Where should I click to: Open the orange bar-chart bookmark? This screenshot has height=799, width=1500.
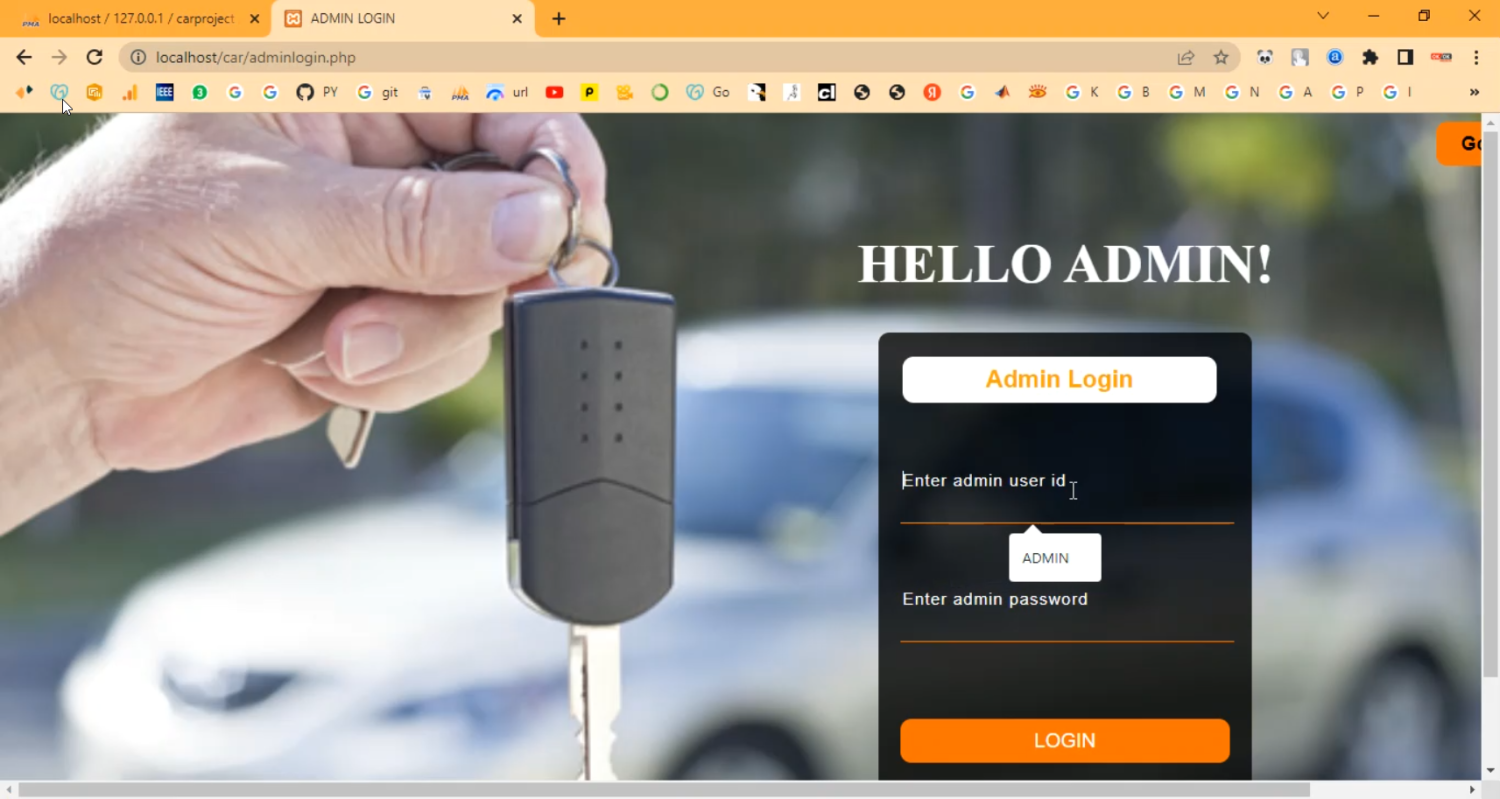[x=130, y=92]
